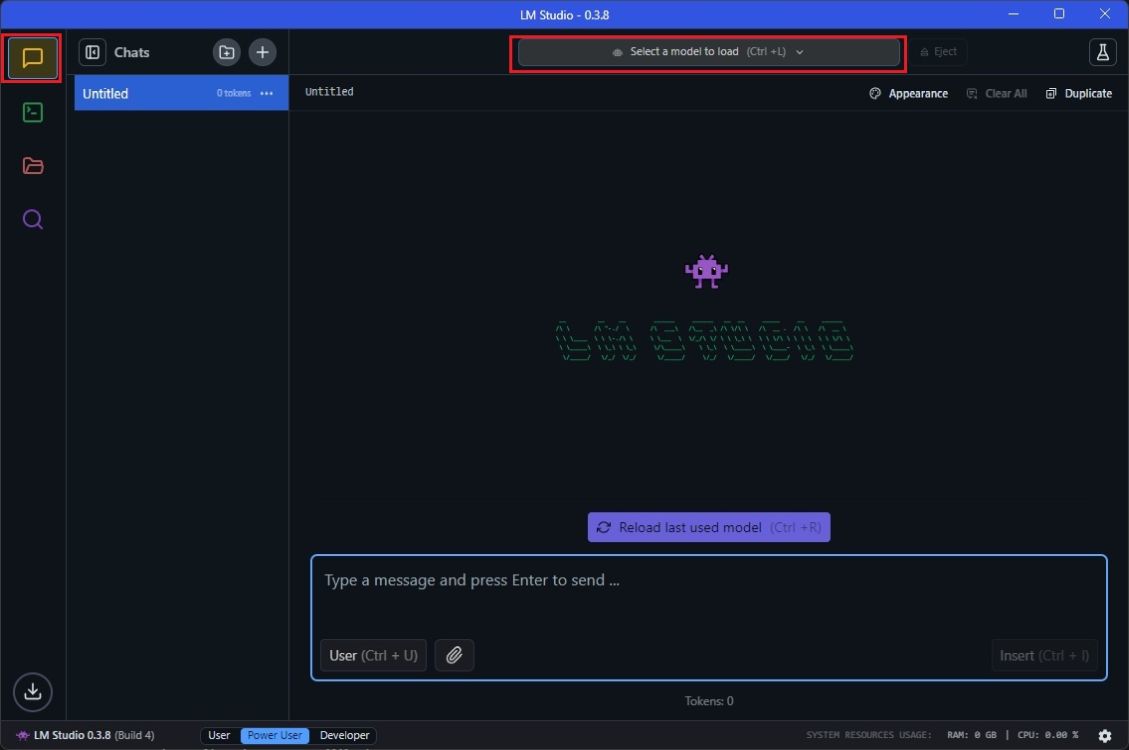Open the Select a model to load dropdown
This screenshot has width=1129, height=750.
[x=708, y=51]
